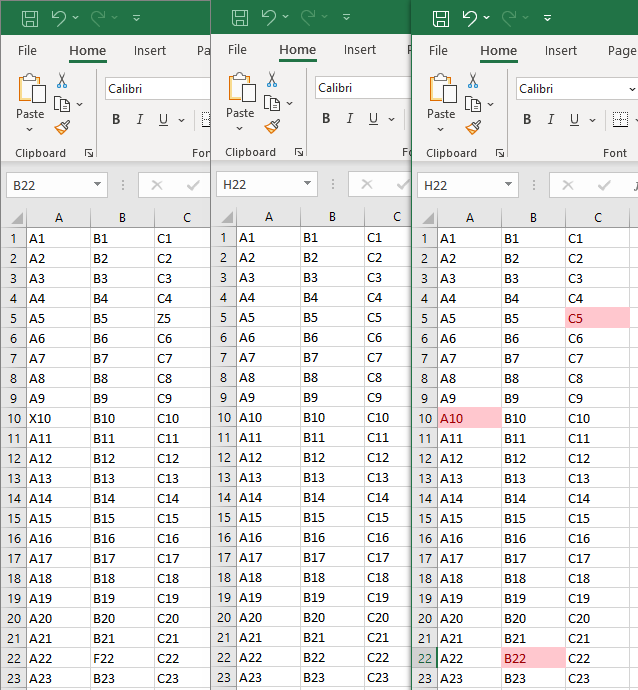Viewport: 638px width, 690px height.
Task: Select highlighted cell C5 in right window
Action: coord(598,318)
